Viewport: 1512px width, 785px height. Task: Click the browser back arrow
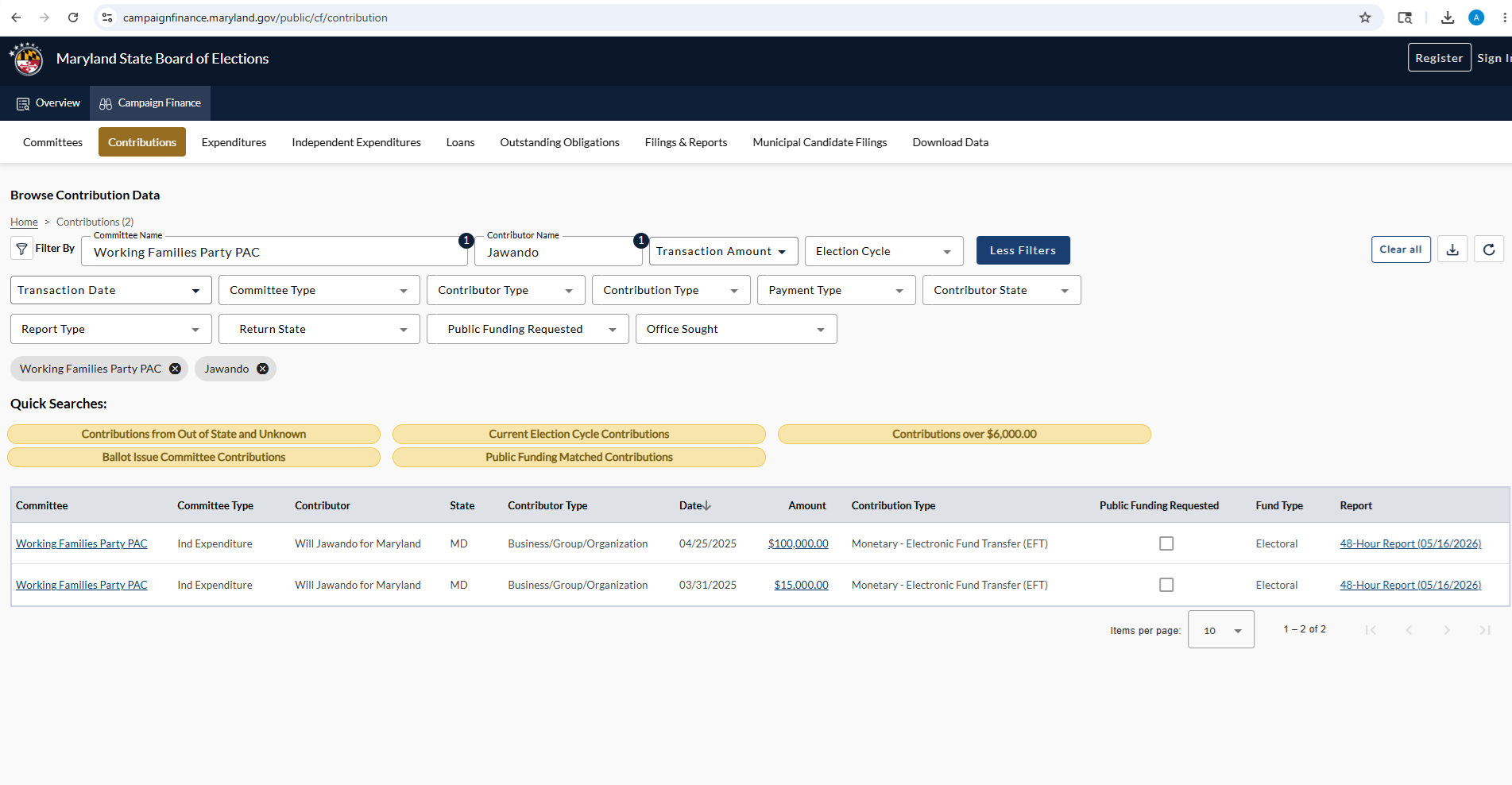(16, 17)
